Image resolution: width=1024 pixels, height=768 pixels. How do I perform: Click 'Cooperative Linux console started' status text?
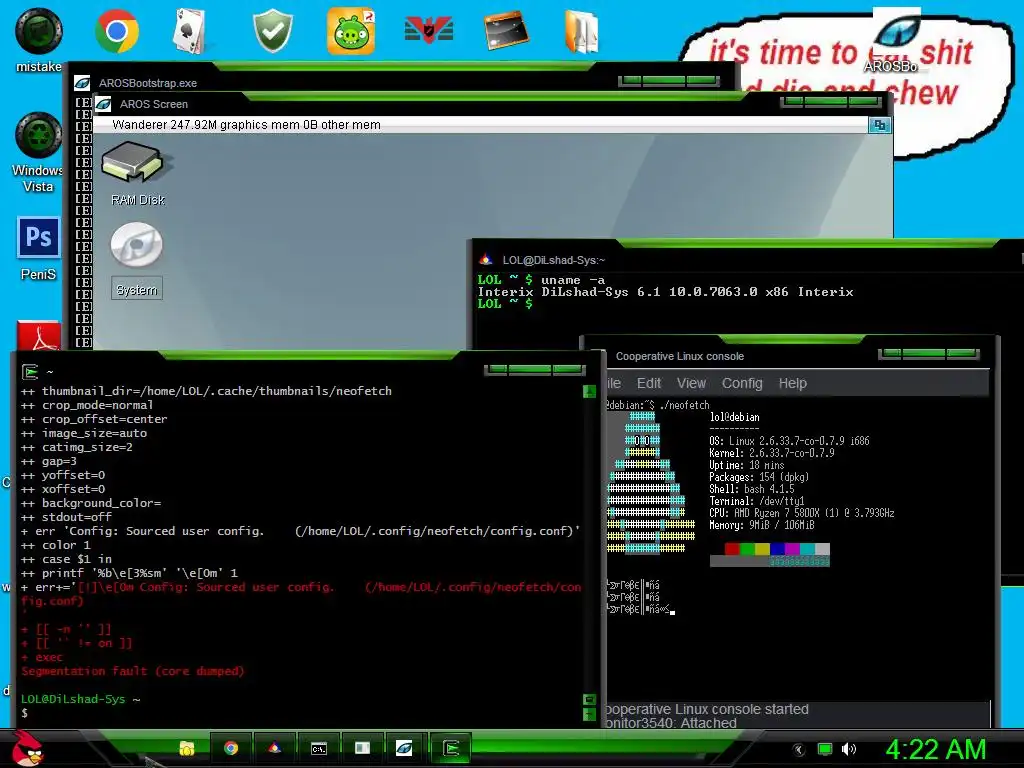pyautogui.click(x=707, y=709)
